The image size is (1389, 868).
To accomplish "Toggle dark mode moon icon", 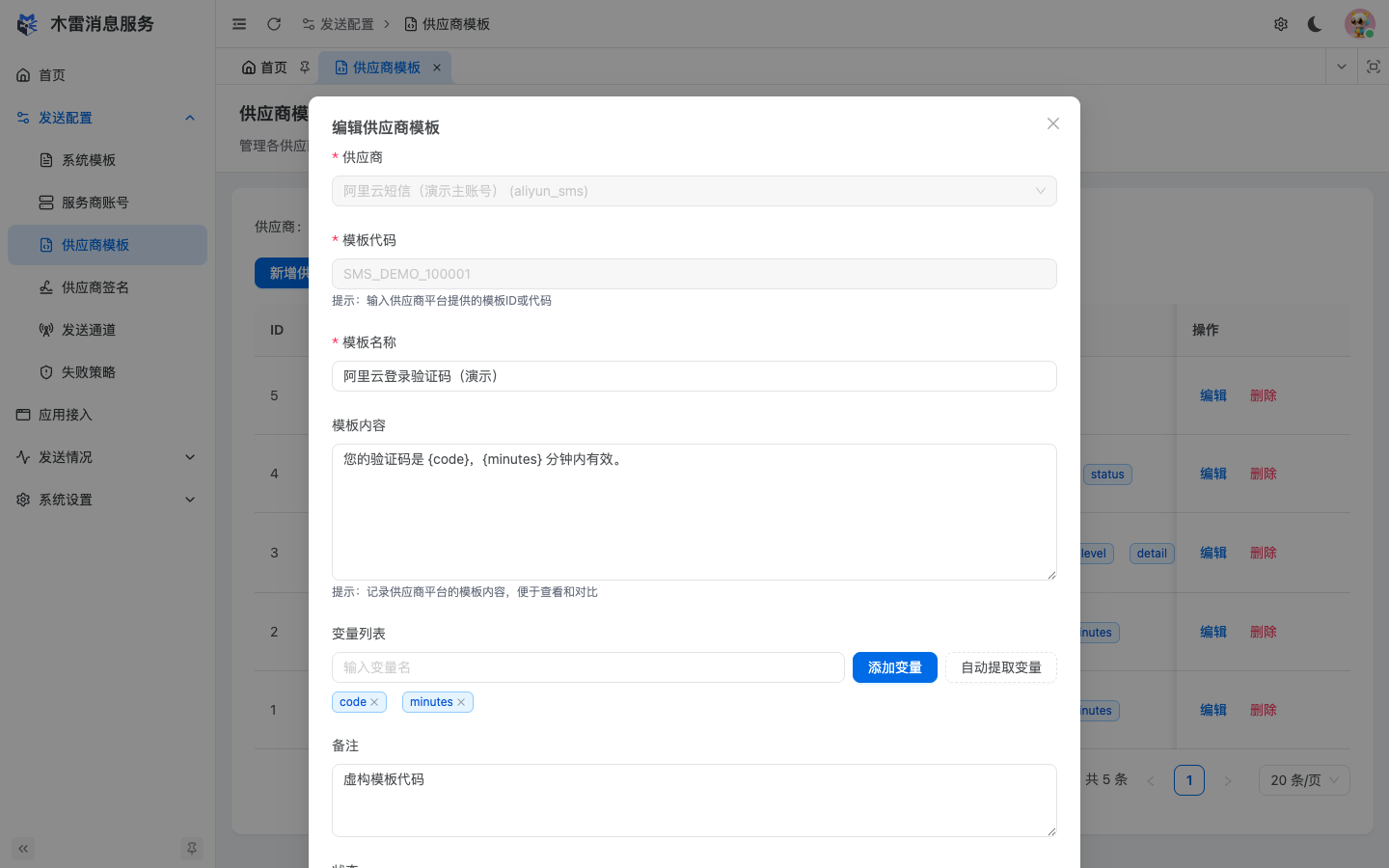I will tap(1315, 24).
